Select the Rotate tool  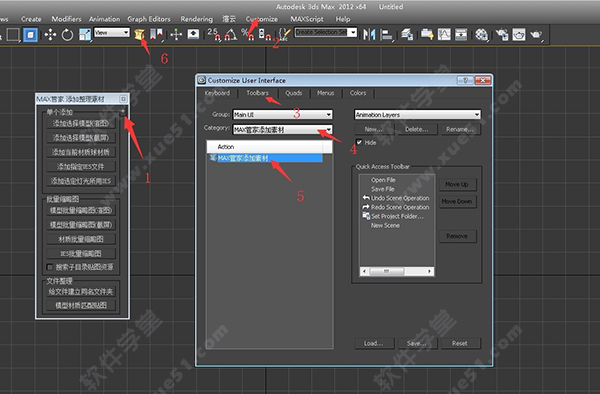(67, 35)
